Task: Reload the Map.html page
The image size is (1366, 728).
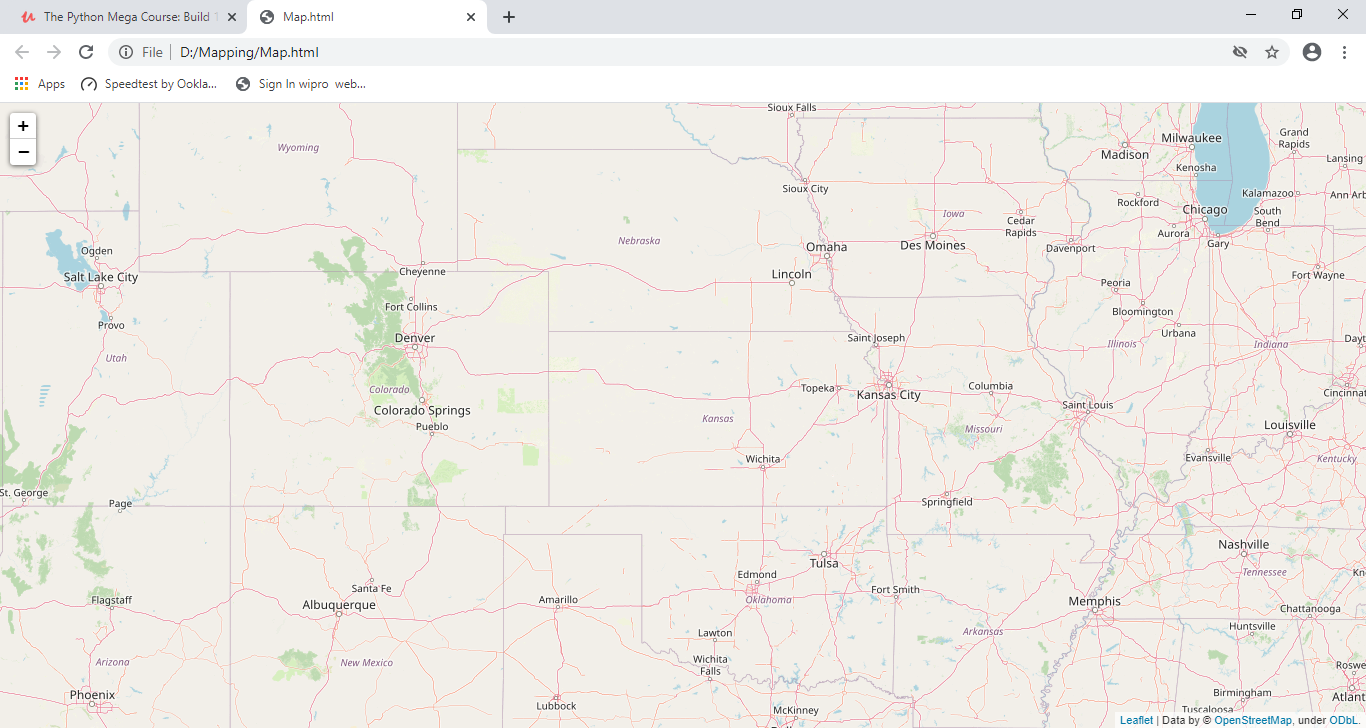Action: pyautogui.click(x=86, y=51)
